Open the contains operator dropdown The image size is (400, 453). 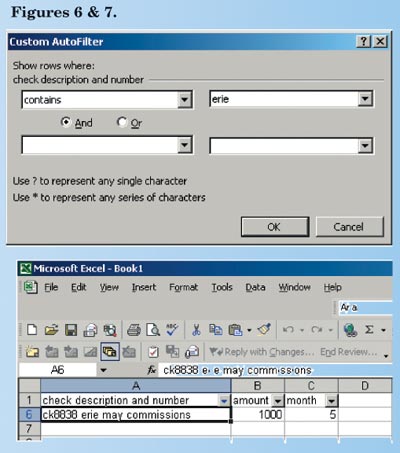[x=184, y=99]
